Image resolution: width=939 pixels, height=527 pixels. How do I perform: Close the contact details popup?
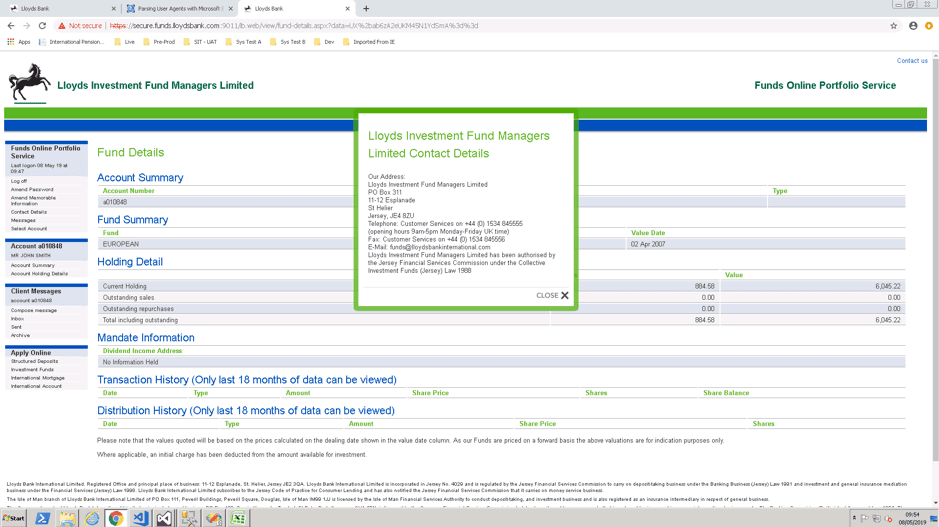point(552,295)
